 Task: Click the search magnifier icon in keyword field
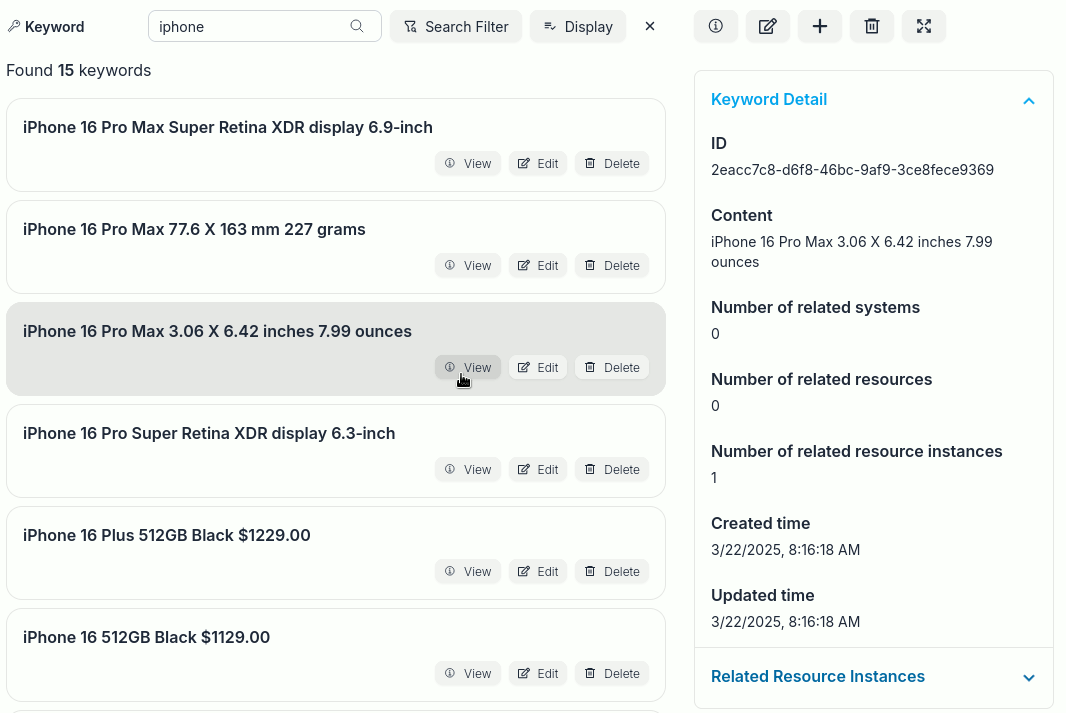tap(357, 27)
